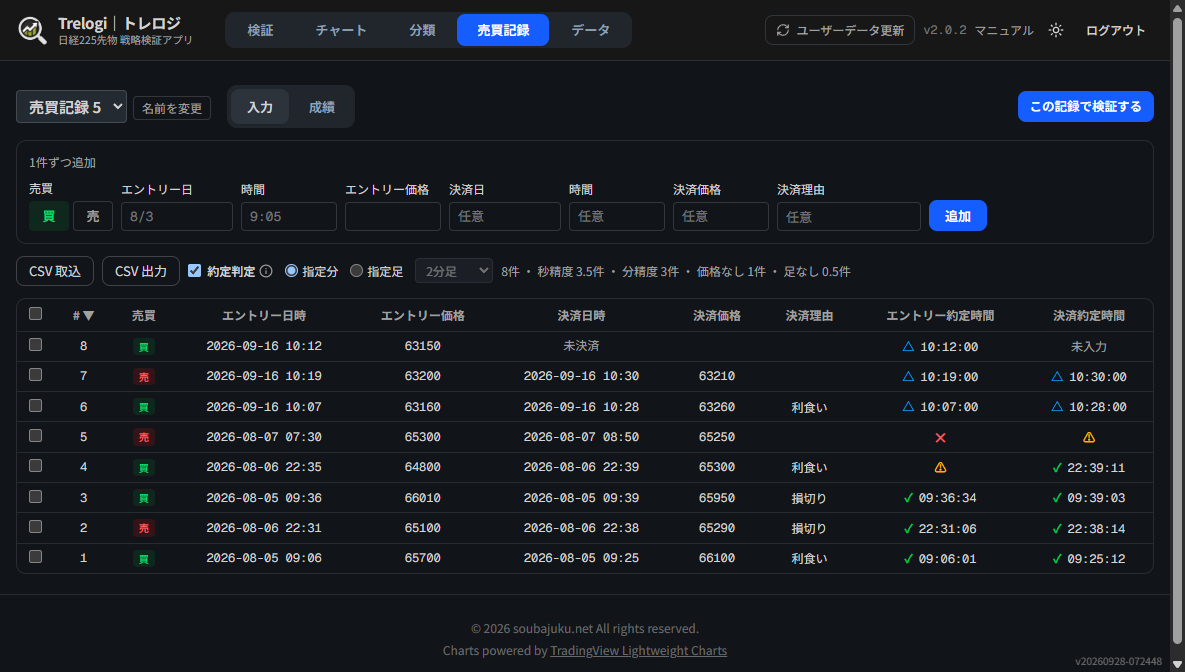Click the ユーザーデータ更新 button
The width and height of the screenshot is (1185, 672).
[840, 30]
